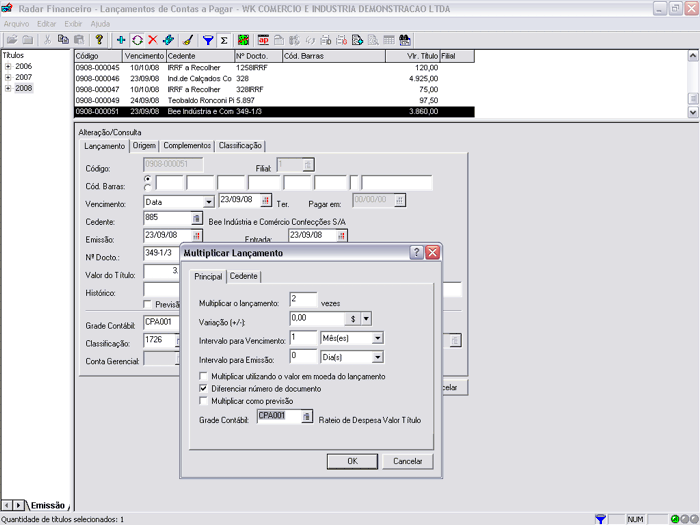Click the yellow question mark help icon

click(99, 40)
